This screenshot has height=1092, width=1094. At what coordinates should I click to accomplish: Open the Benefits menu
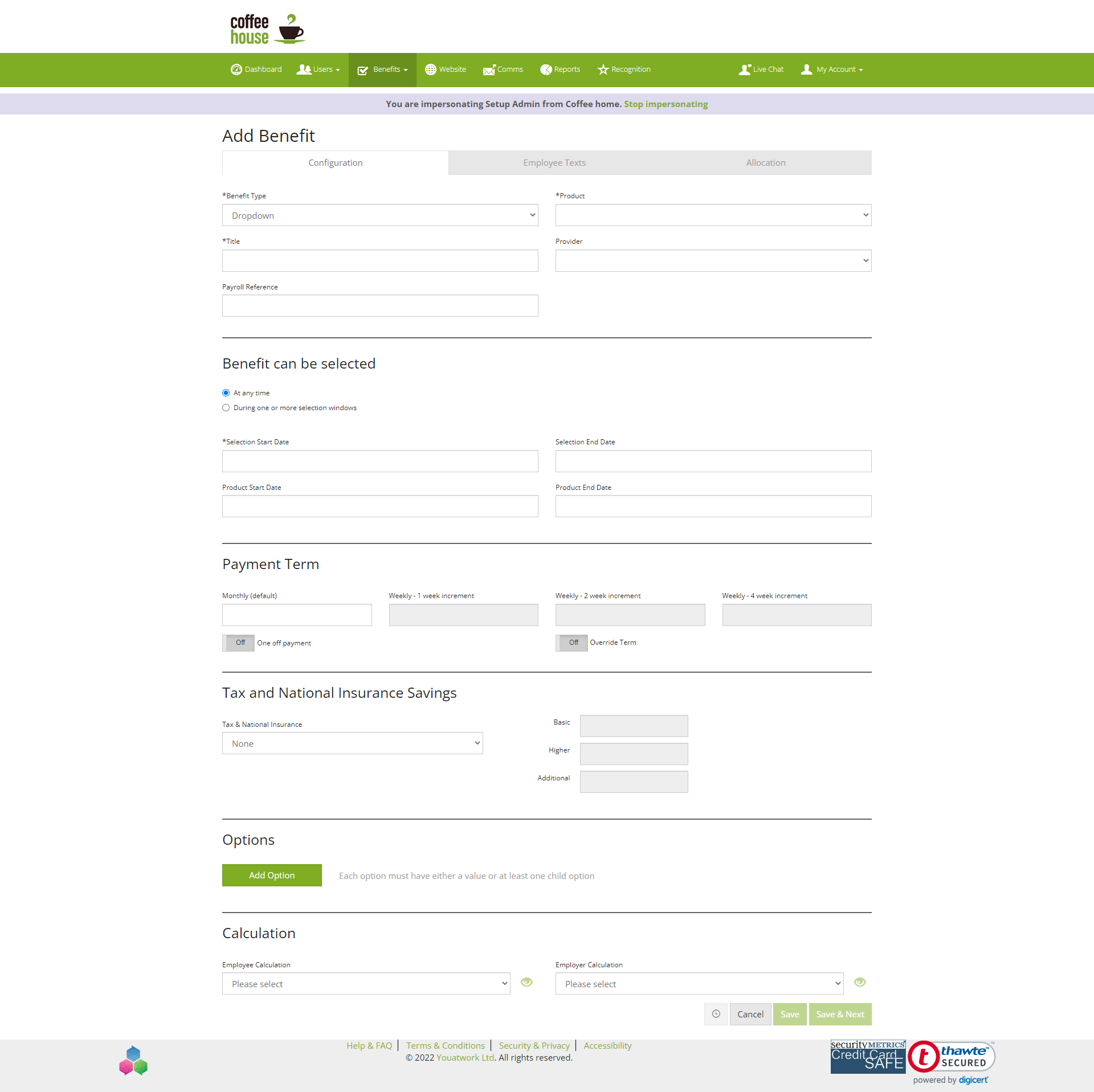[x=382, y=70]
